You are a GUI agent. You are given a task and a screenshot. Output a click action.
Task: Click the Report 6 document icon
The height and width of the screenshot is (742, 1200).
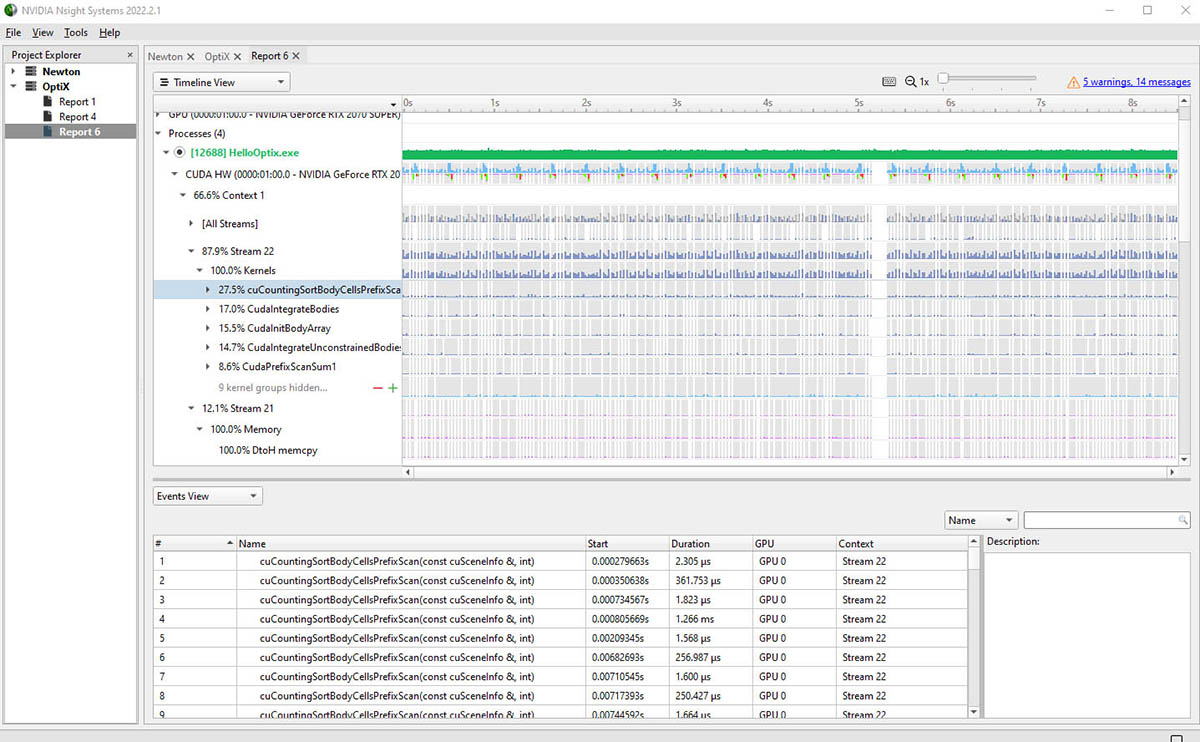tap(49, 132)
